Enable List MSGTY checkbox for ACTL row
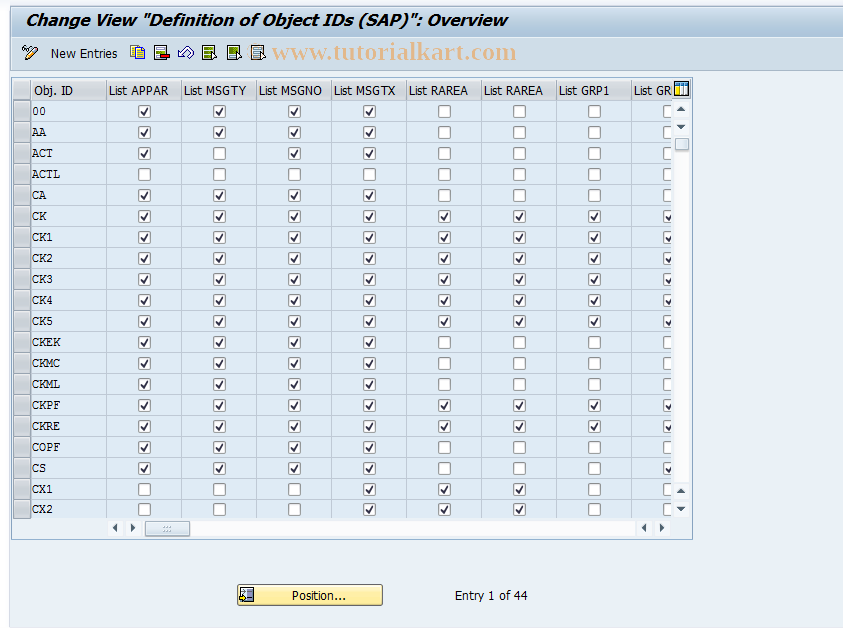 (219, 174)
